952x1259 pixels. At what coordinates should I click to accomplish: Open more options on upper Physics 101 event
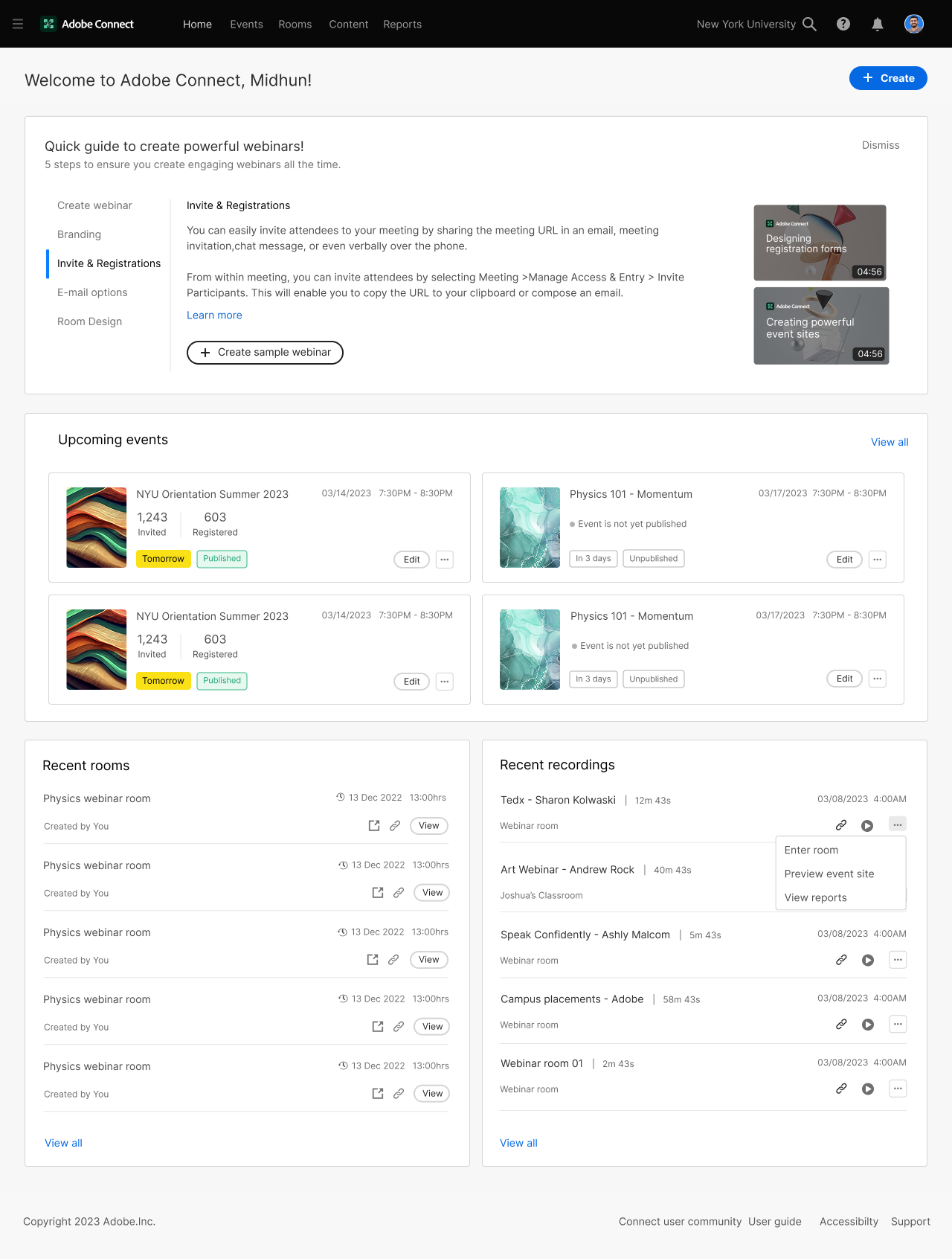878,559
